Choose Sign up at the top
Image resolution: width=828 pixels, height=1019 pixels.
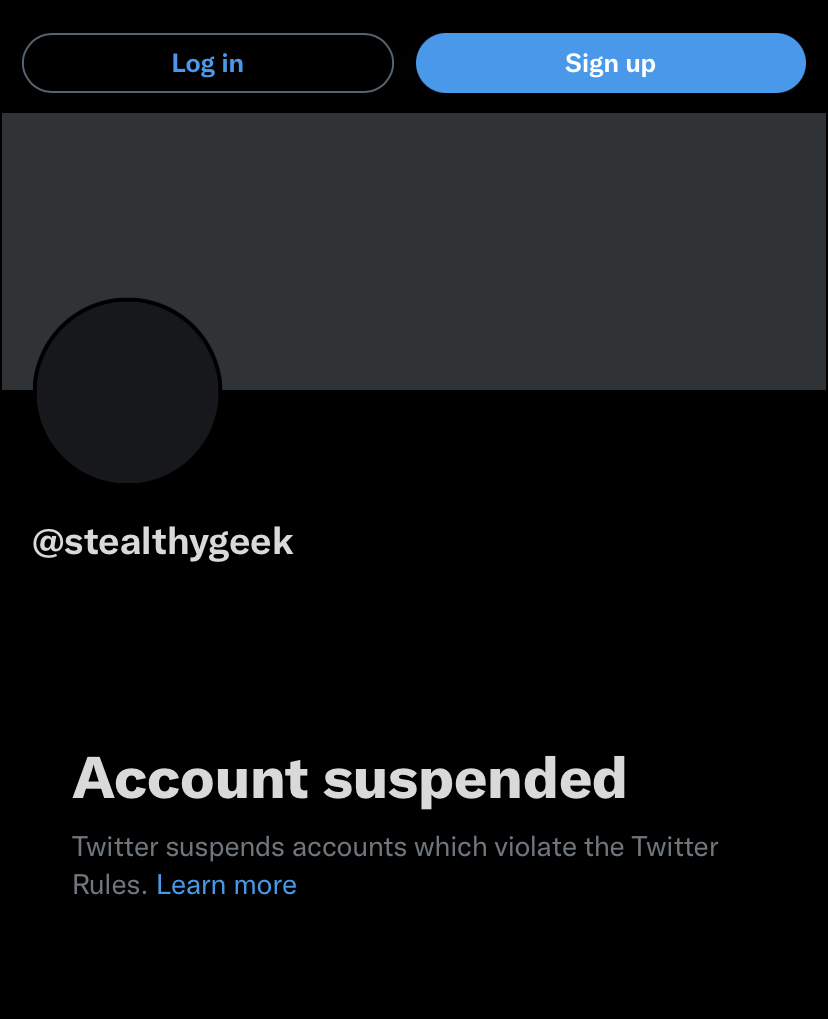click(x=611, y=63)
